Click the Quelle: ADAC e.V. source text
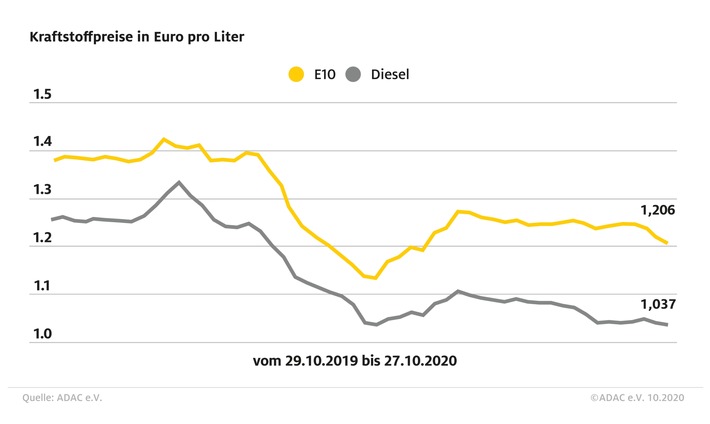710x424 pixels. click(x=62, y=398)
